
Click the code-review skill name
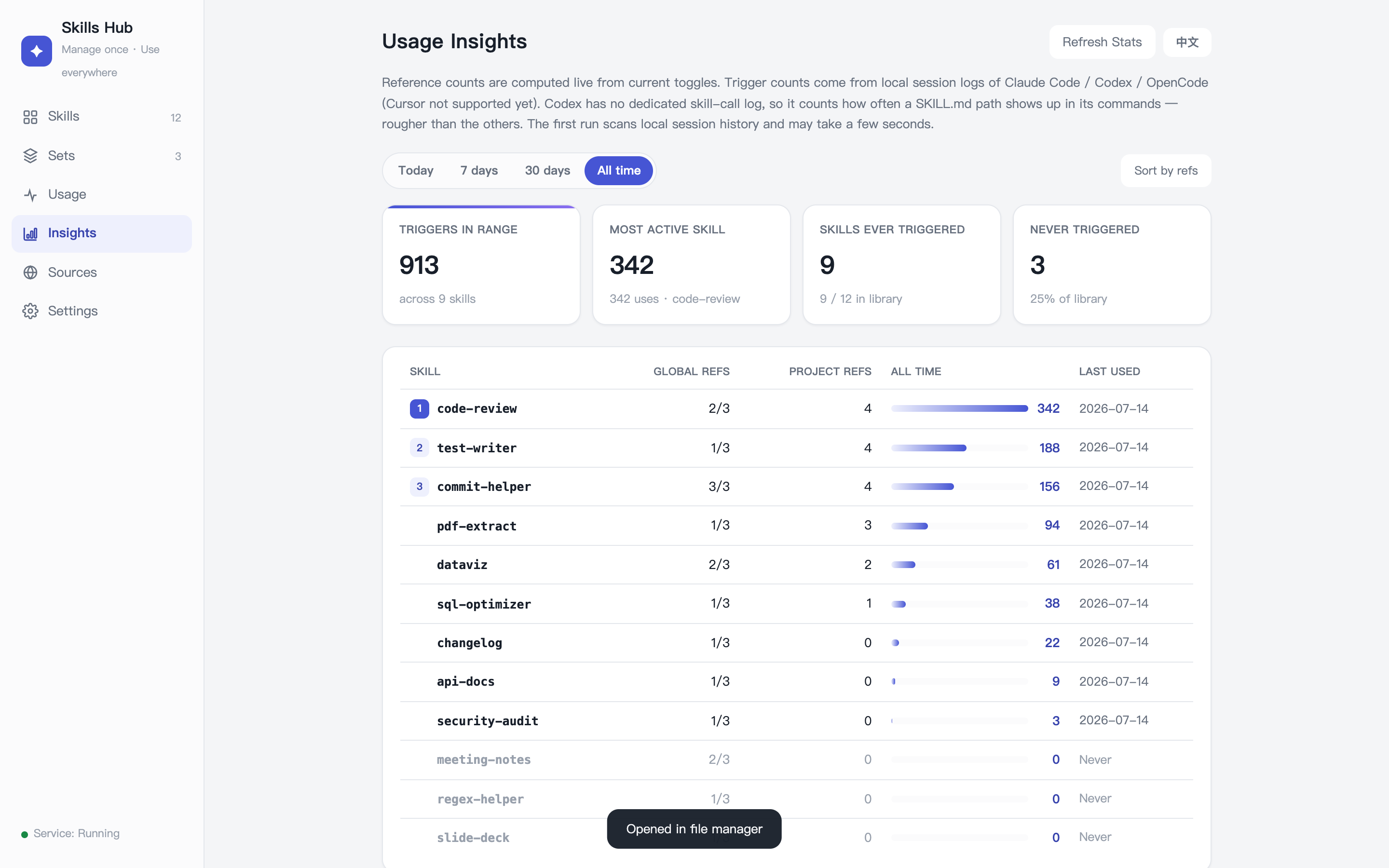(x=477, y=409)
